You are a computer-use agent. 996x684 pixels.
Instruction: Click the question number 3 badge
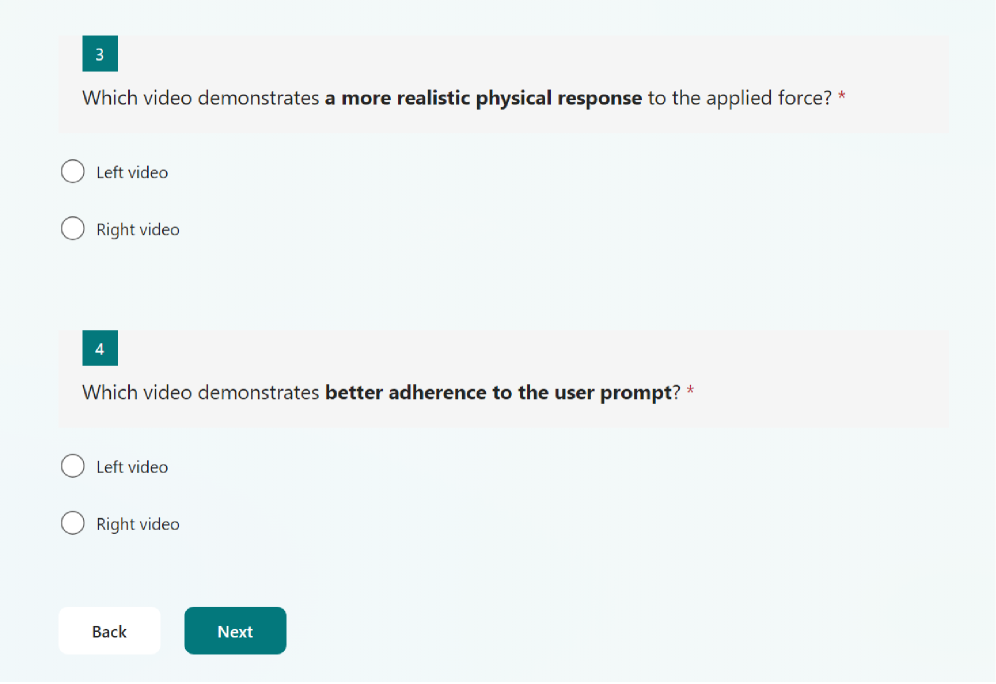[x=100, y=55]
